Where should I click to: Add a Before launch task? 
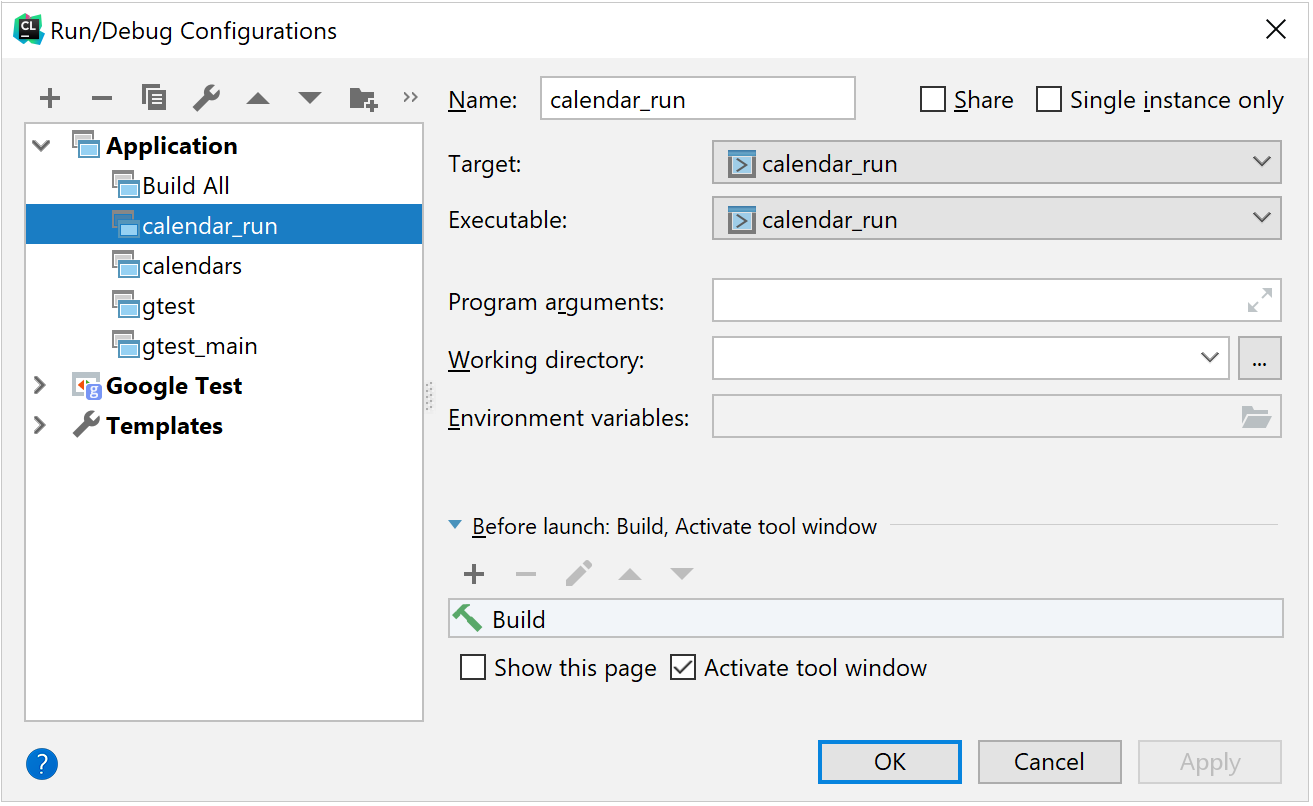(474, 574)
